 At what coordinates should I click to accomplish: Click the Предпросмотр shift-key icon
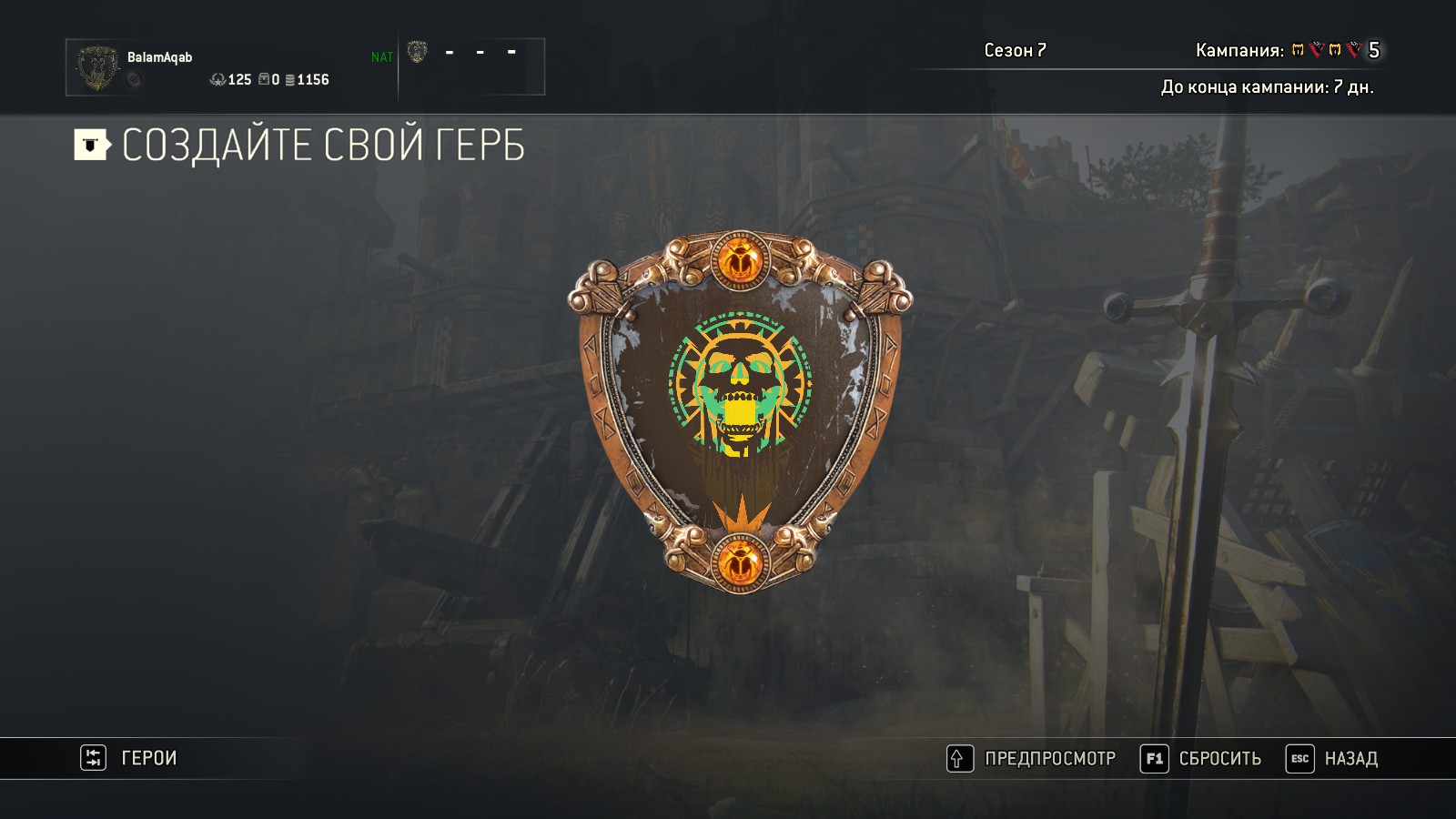(959, 759)
